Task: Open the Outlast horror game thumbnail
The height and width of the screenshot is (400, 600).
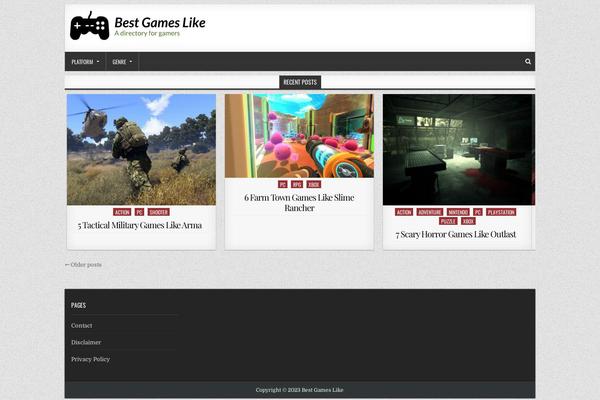Action: (x=459, y=150)
